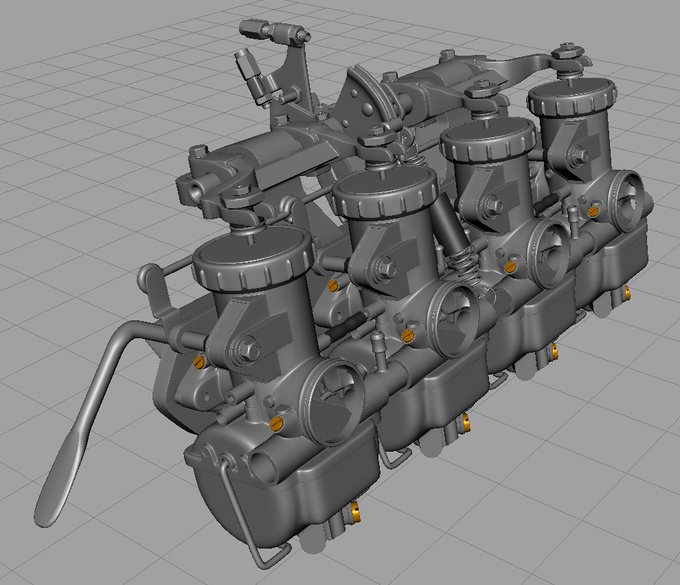Select the farthest carburetor's ribbed top cap
Viewport: 680px width, 585px height.
pyautogui.click(x=573, y=96)
